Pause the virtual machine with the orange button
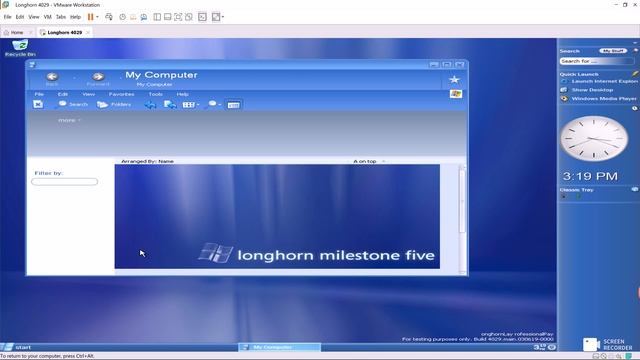The height and width of the screenshot is (360, 640). coord(91,17)
